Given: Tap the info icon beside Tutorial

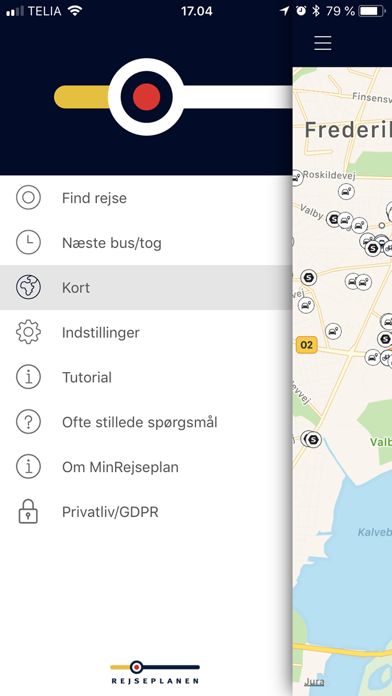Looking at the screenshot, I should coord(28,377).
